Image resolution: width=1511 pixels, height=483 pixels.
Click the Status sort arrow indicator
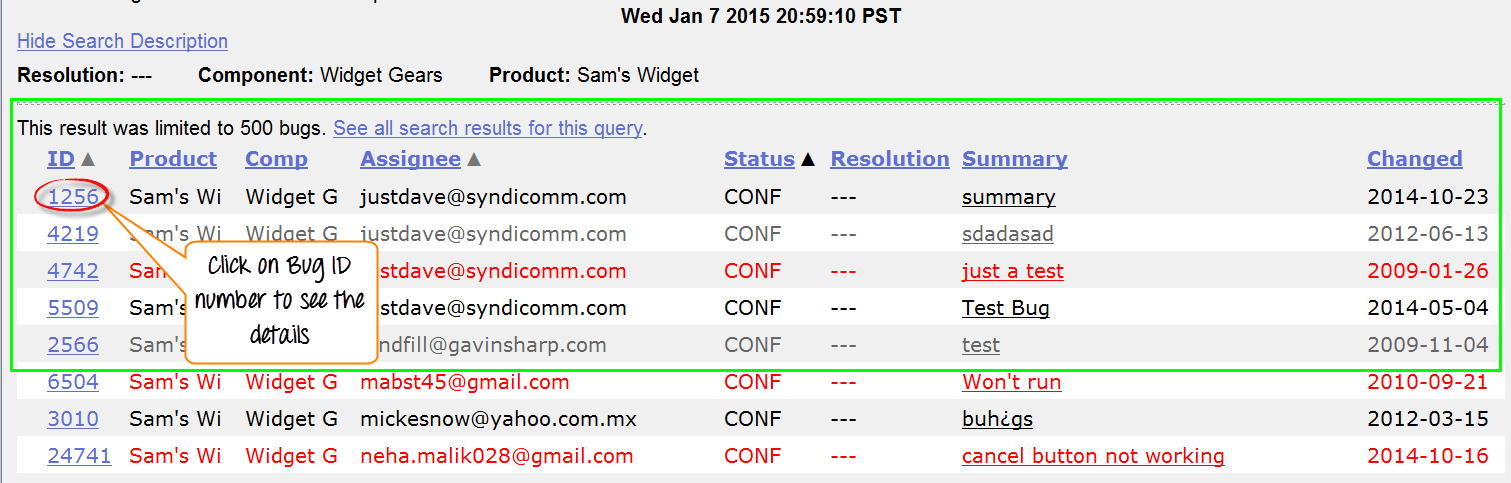(808, 159)
